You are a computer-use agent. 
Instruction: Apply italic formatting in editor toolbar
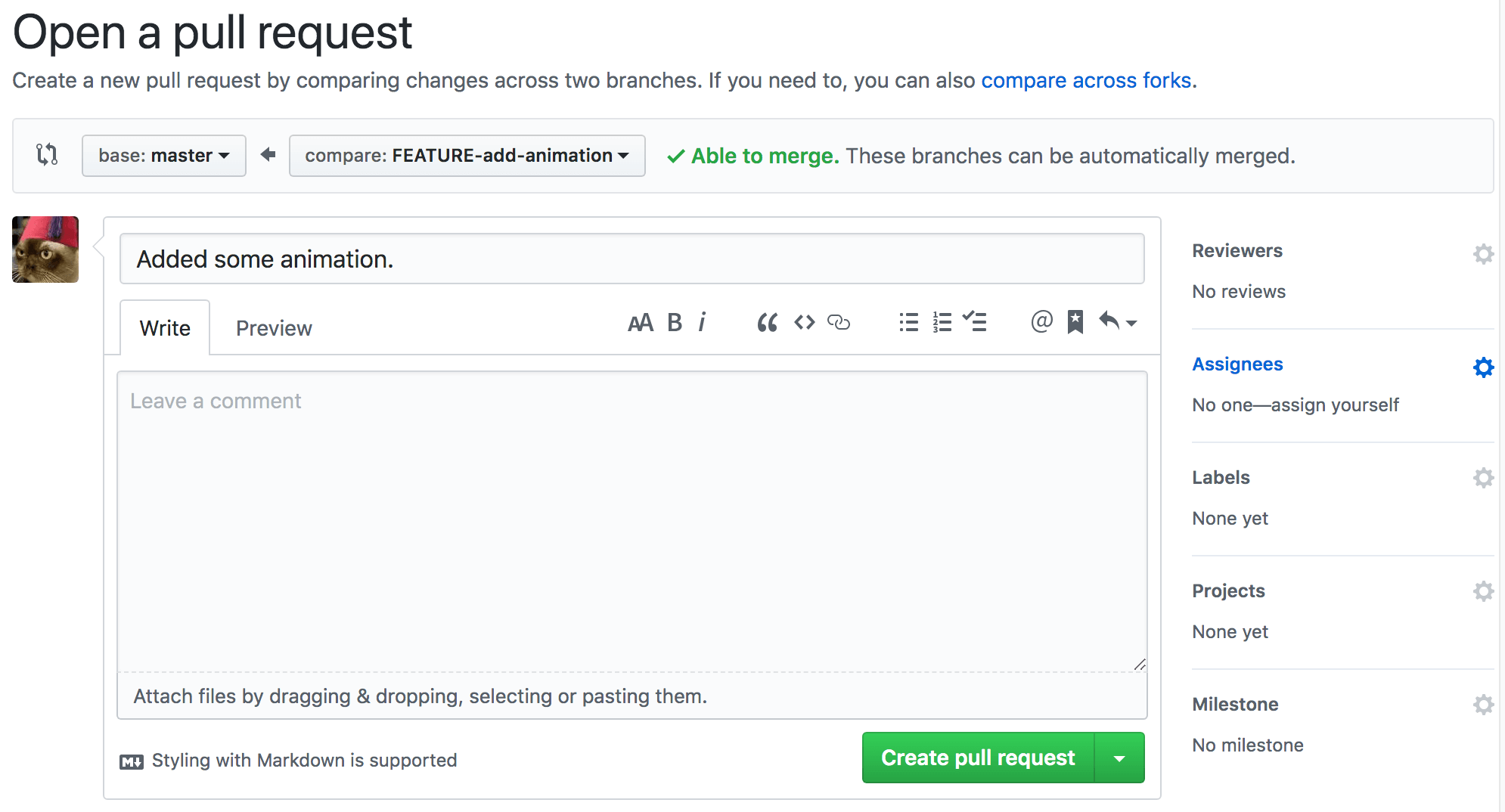(x=702, y=323)
